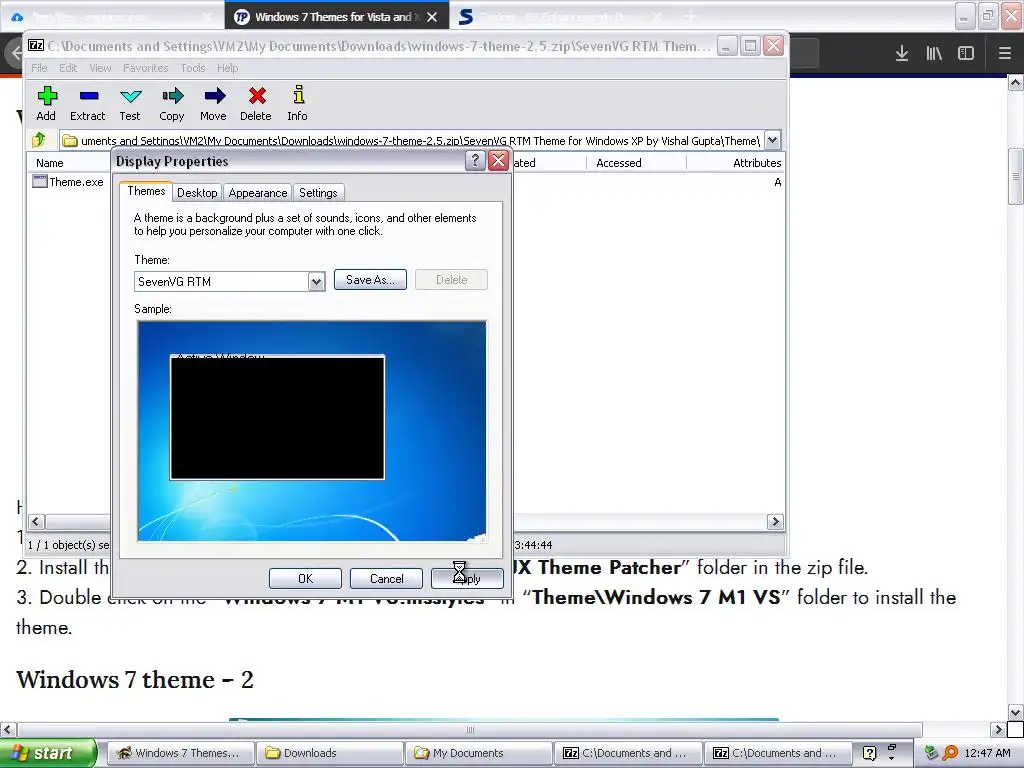Close the Windows 7 Themes browser tab
The image size is (1024, 768).
point(432,17)
